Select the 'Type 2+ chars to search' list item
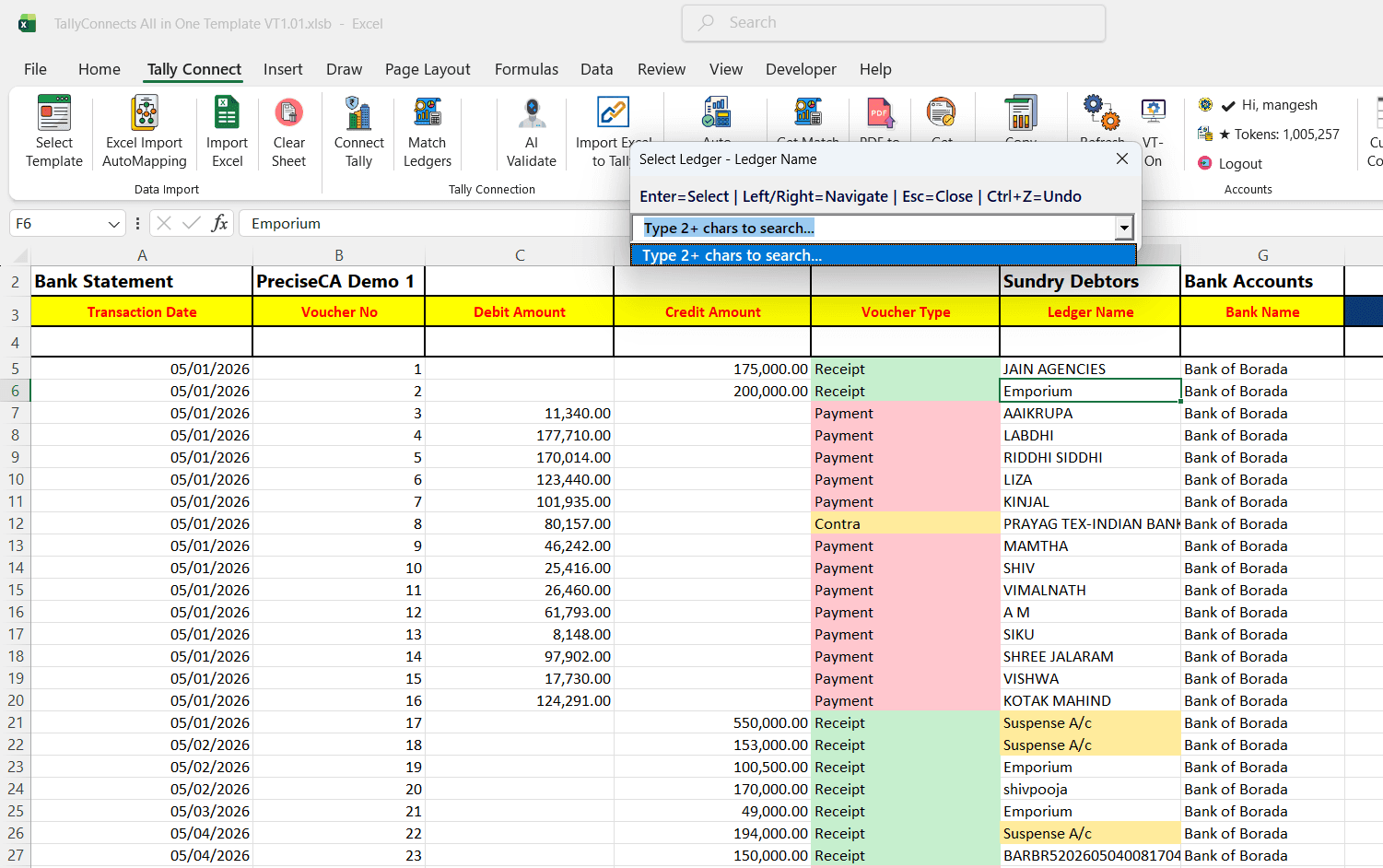 click(883, 255)
